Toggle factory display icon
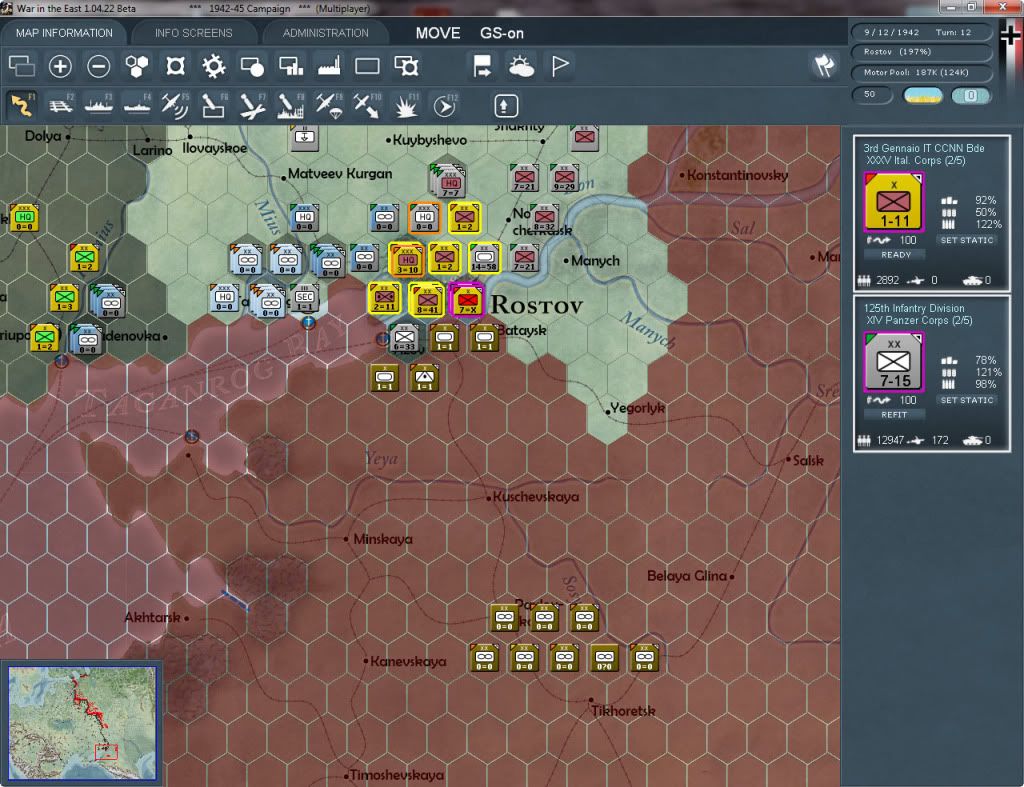This screenshot has width=1024, height=787. coord(328,66)
